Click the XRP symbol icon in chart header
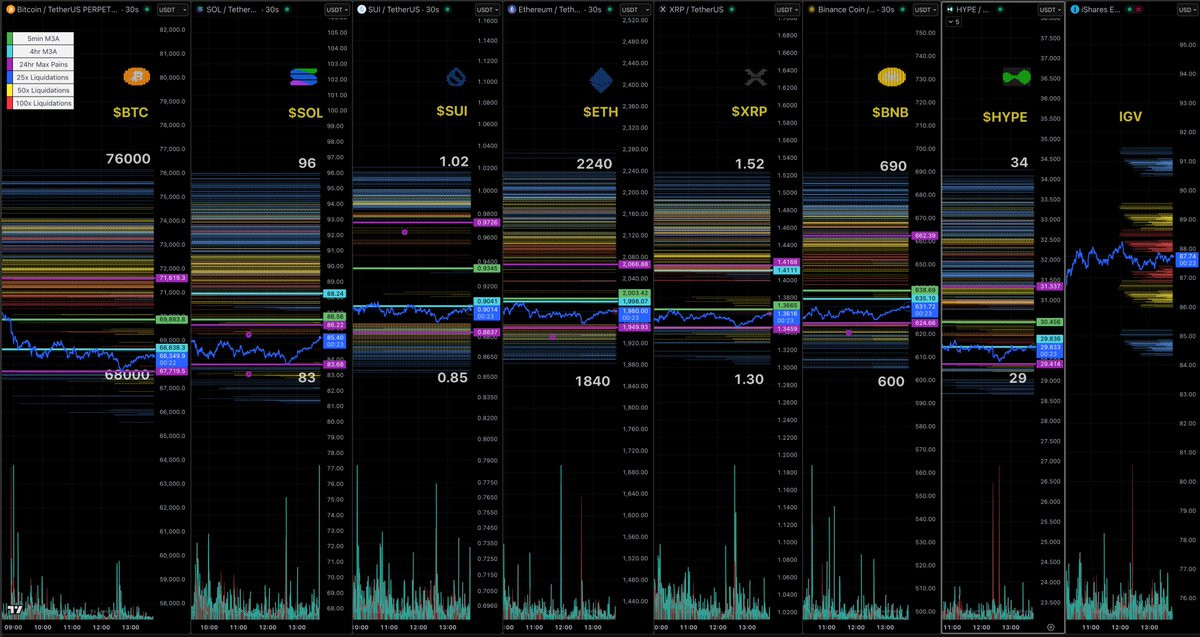Screen dimensions: 1200x637 663,9
